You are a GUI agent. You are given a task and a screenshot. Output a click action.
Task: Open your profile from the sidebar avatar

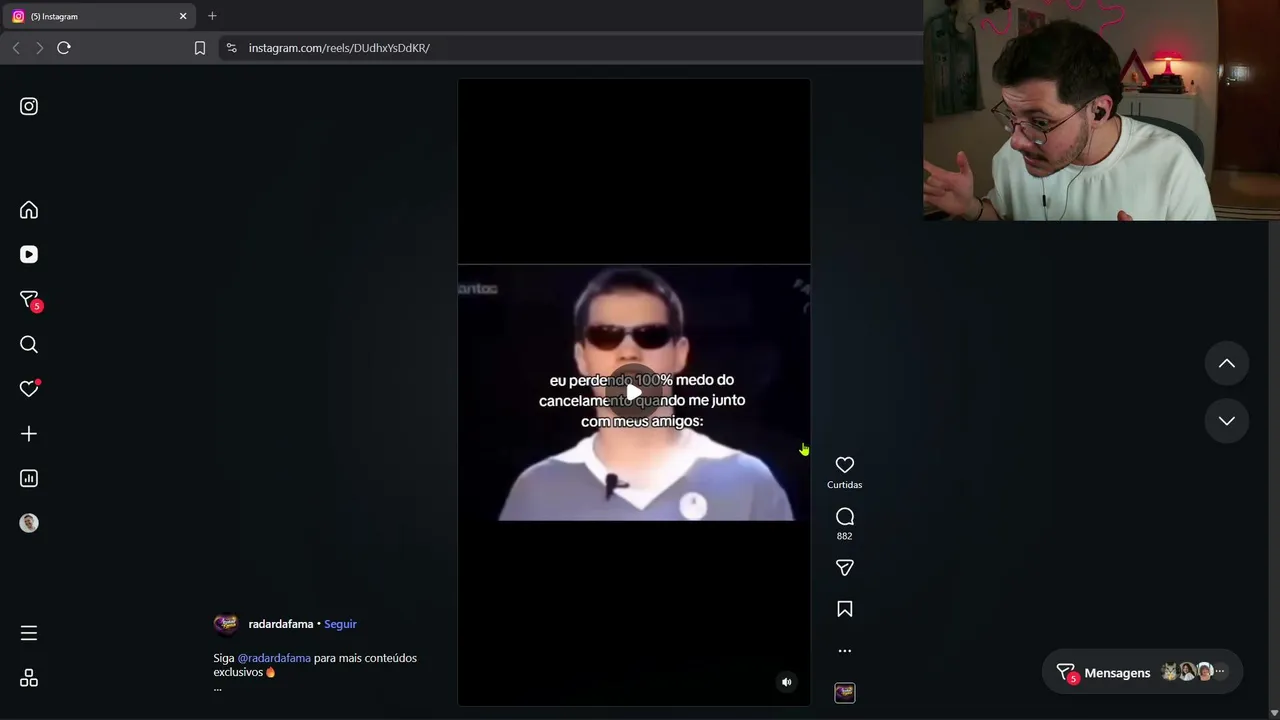pyautogui.click(x=29, y=523)
